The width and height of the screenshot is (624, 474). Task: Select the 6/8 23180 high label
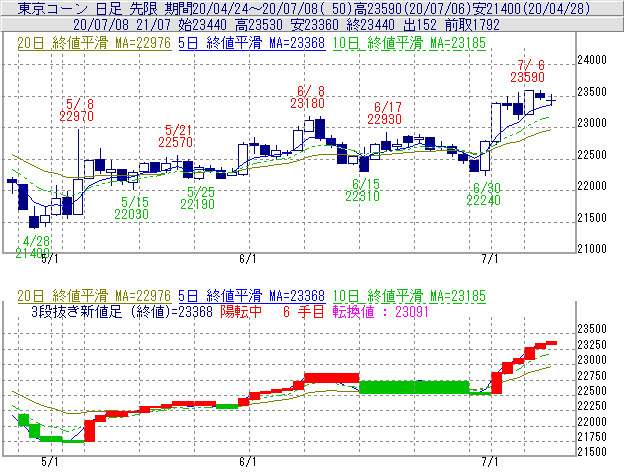(x=308, y=97)
